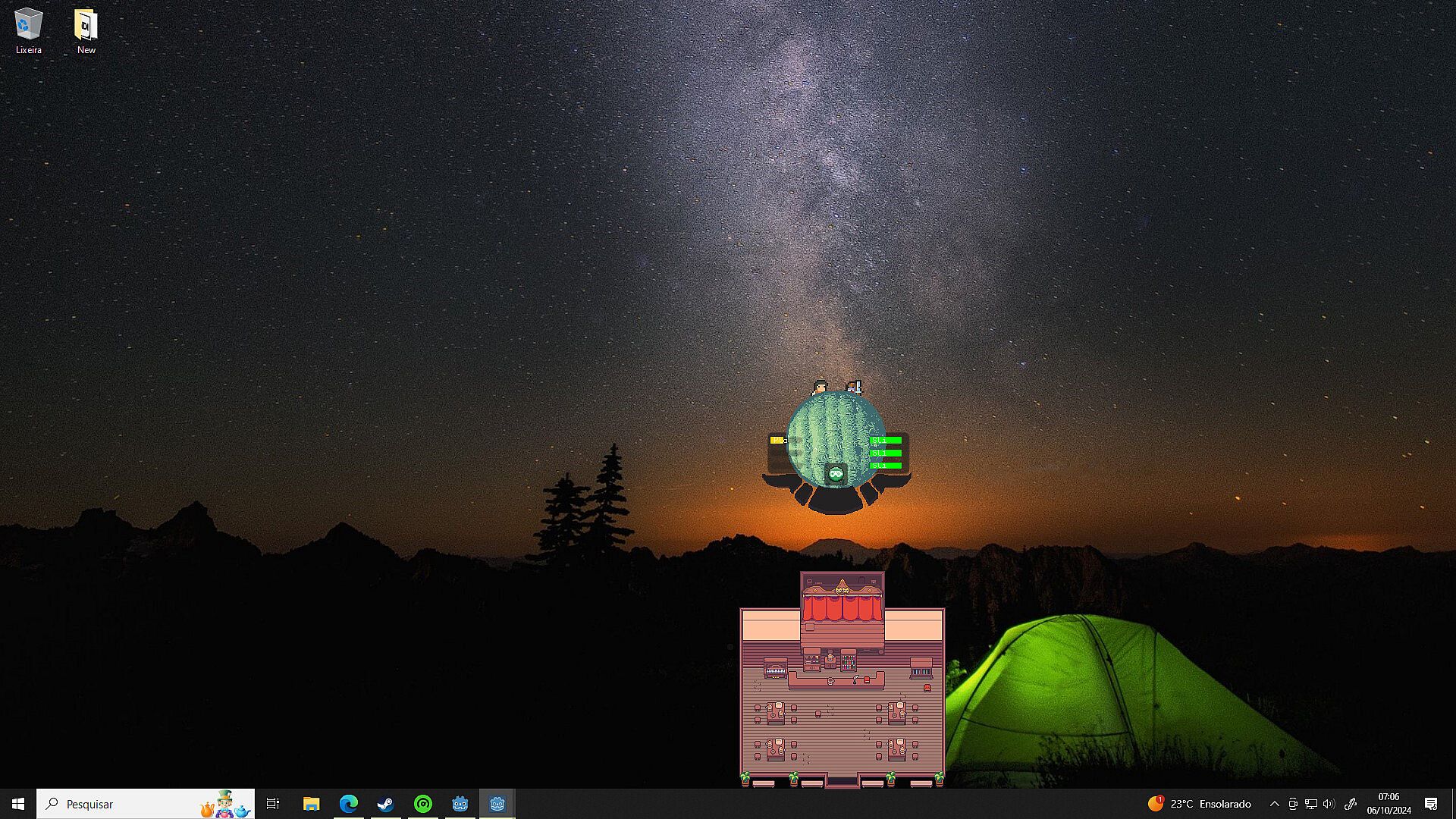Click the green game controller button on orb
Viewport: 1456px width, 819px height.
(836, 474)
